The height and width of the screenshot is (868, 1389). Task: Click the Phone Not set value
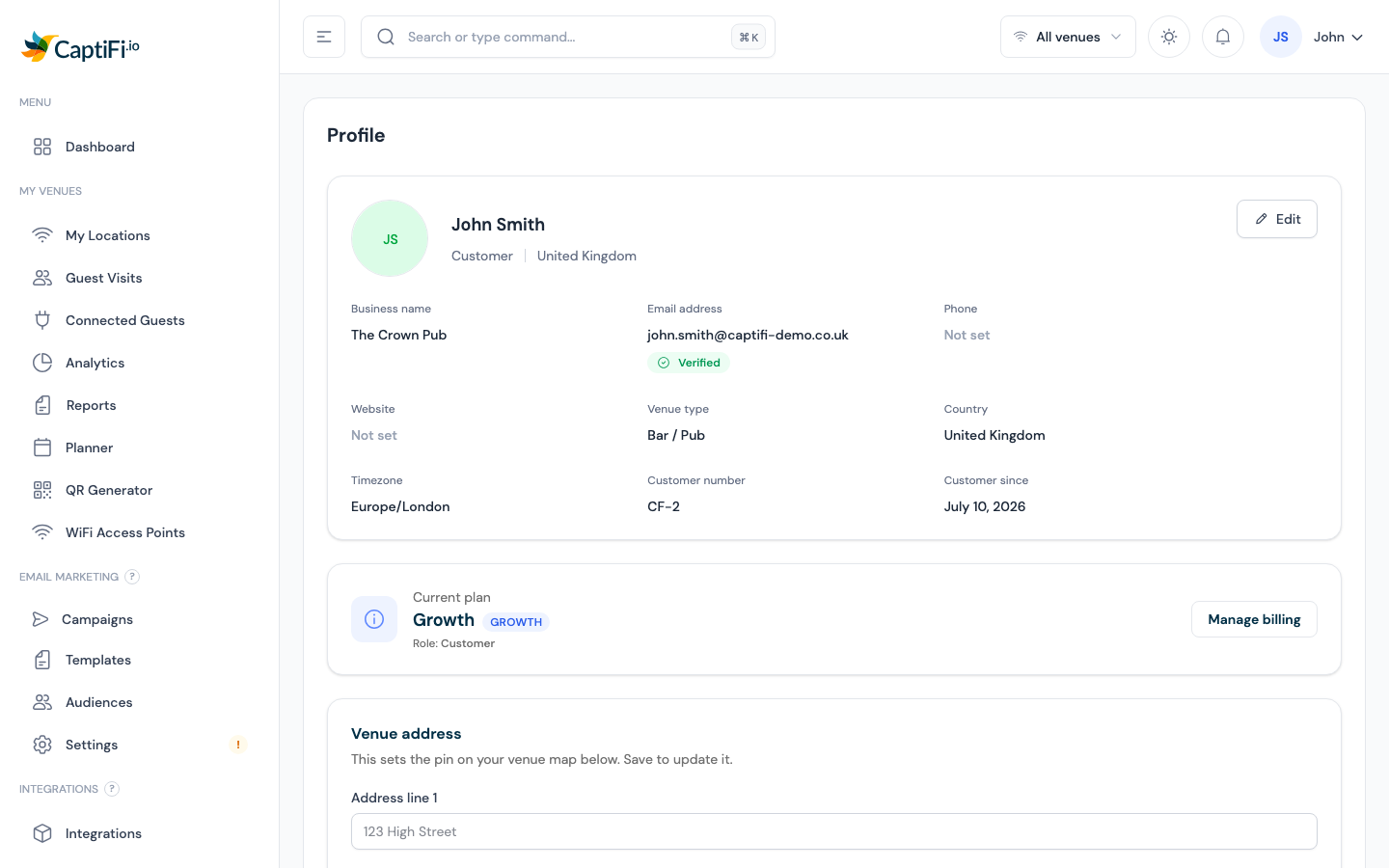pos(967,335)
